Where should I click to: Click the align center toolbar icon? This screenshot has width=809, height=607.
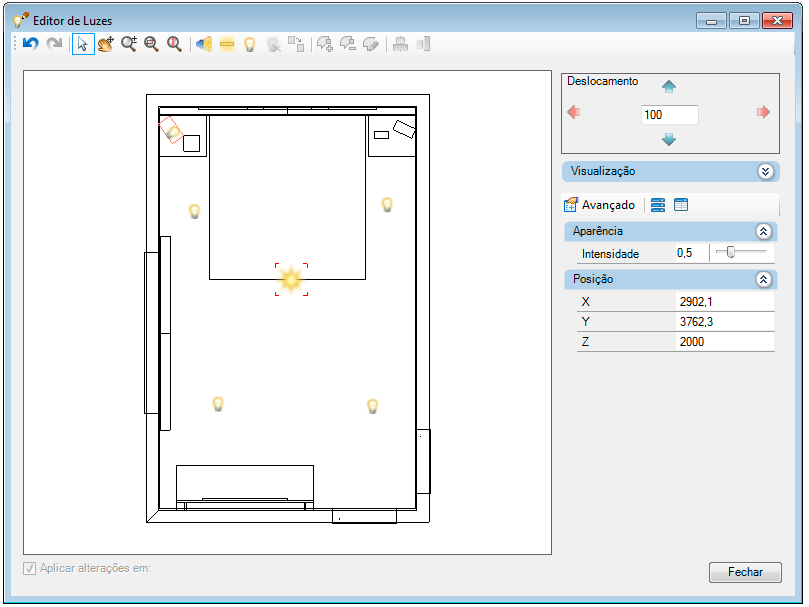(x=400, y=44)
